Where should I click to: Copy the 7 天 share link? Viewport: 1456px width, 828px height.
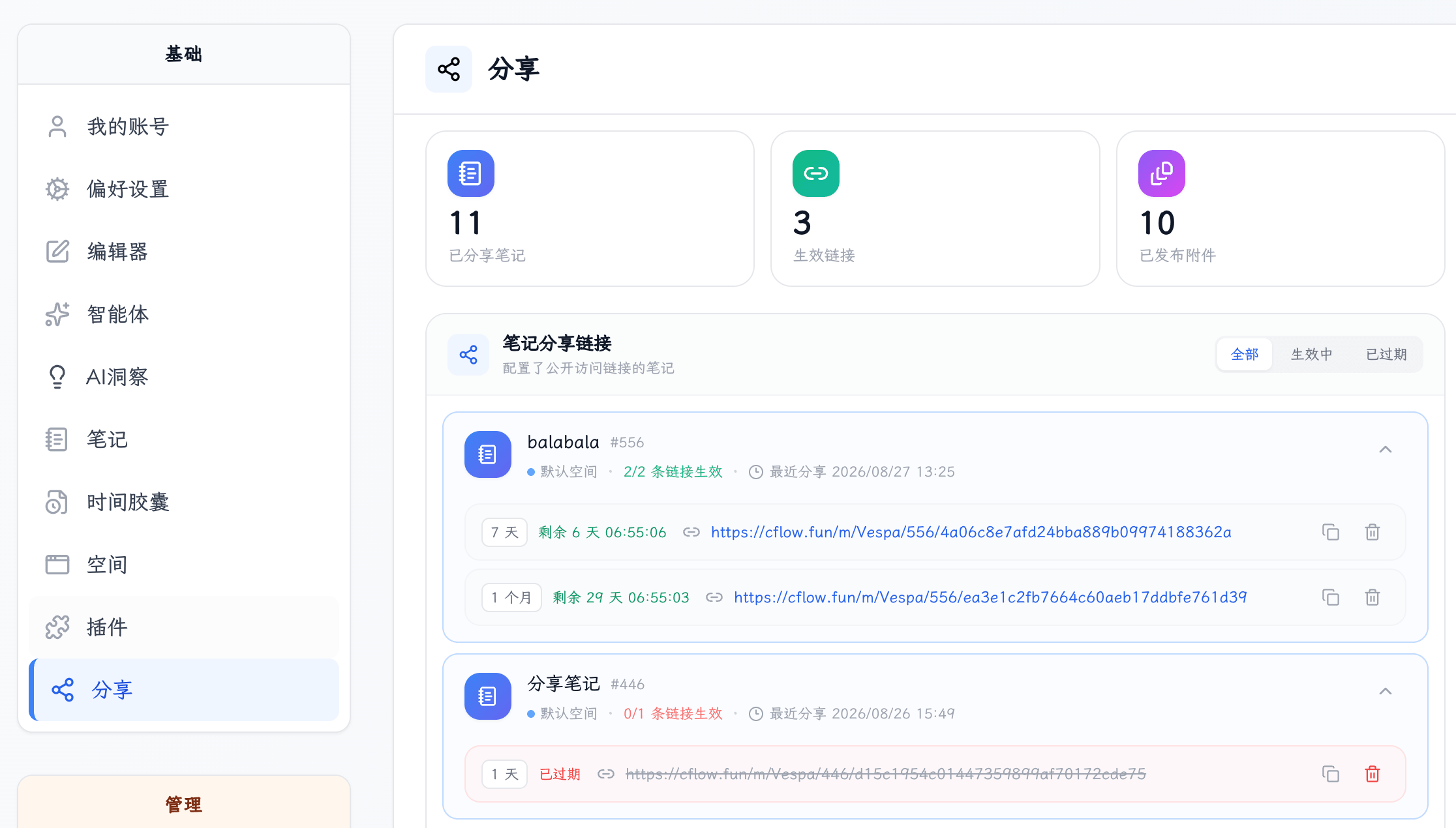[1331, 532]
